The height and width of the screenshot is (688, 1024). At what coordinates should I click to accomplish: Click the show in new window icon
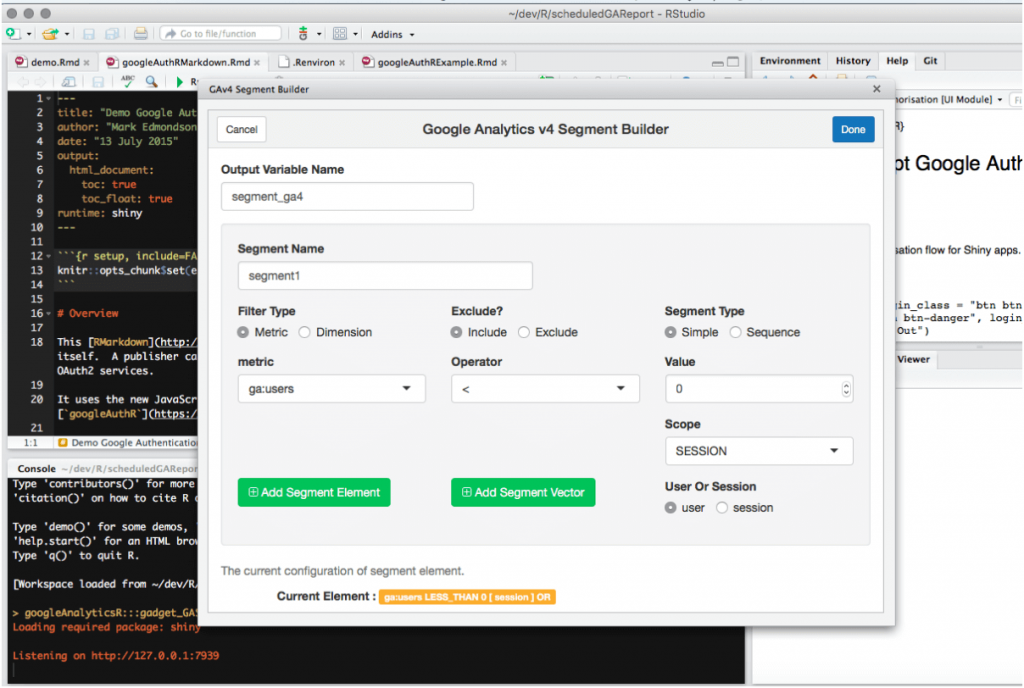click(x=69, y=82)
